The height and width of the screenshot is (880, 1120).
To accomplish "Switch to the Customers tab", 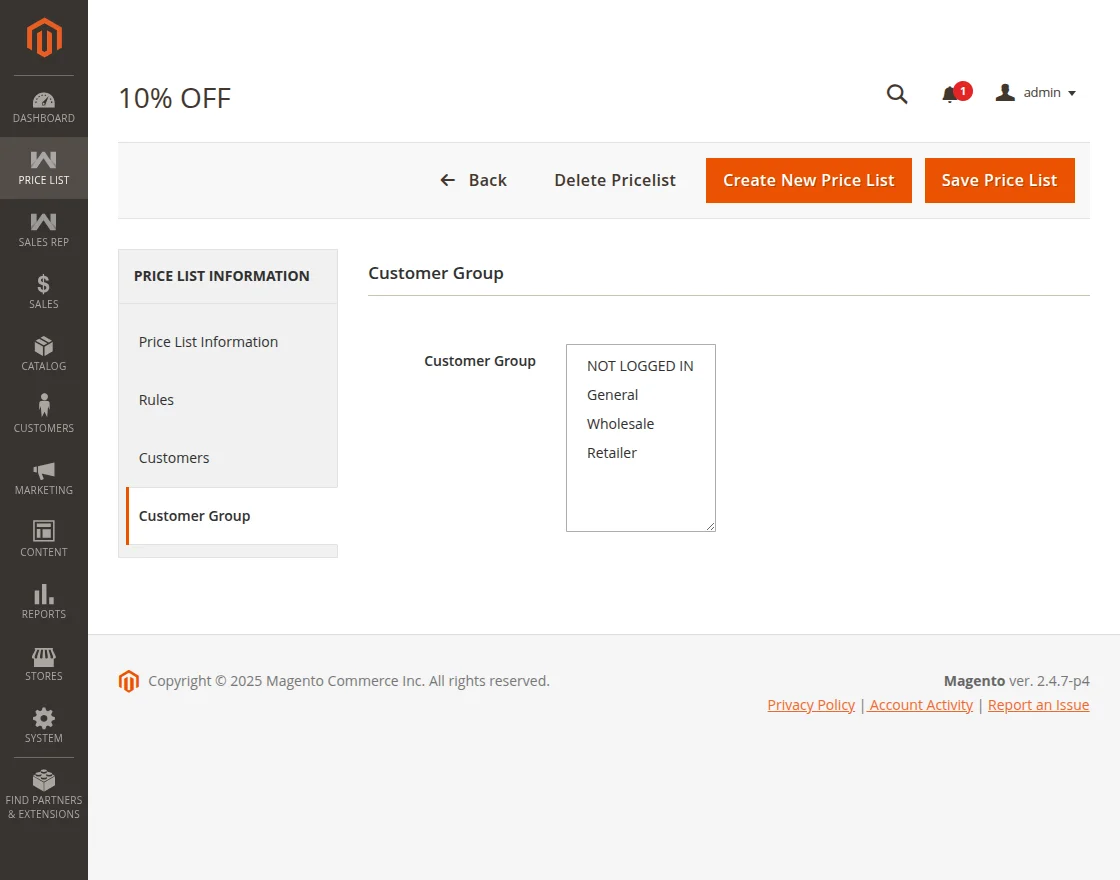I will pos(229,458).
